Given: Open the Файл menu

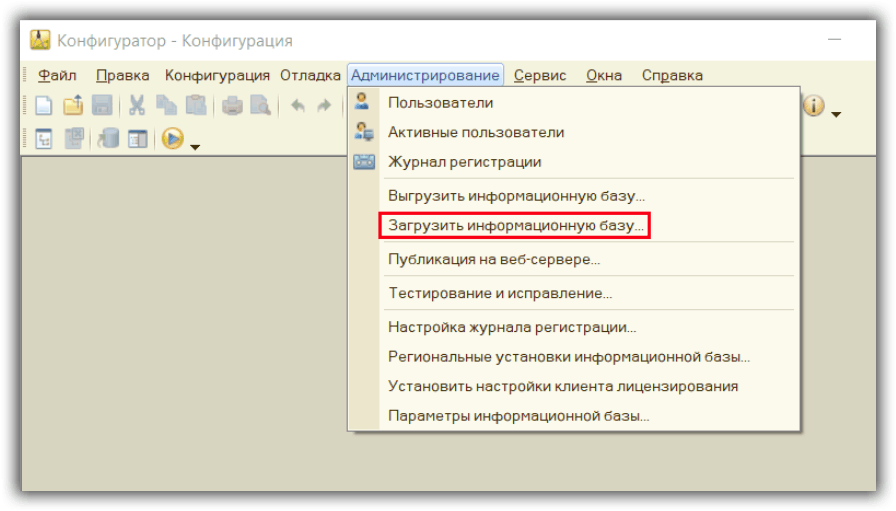Looking at the screenshot, I should pos(57,75).
